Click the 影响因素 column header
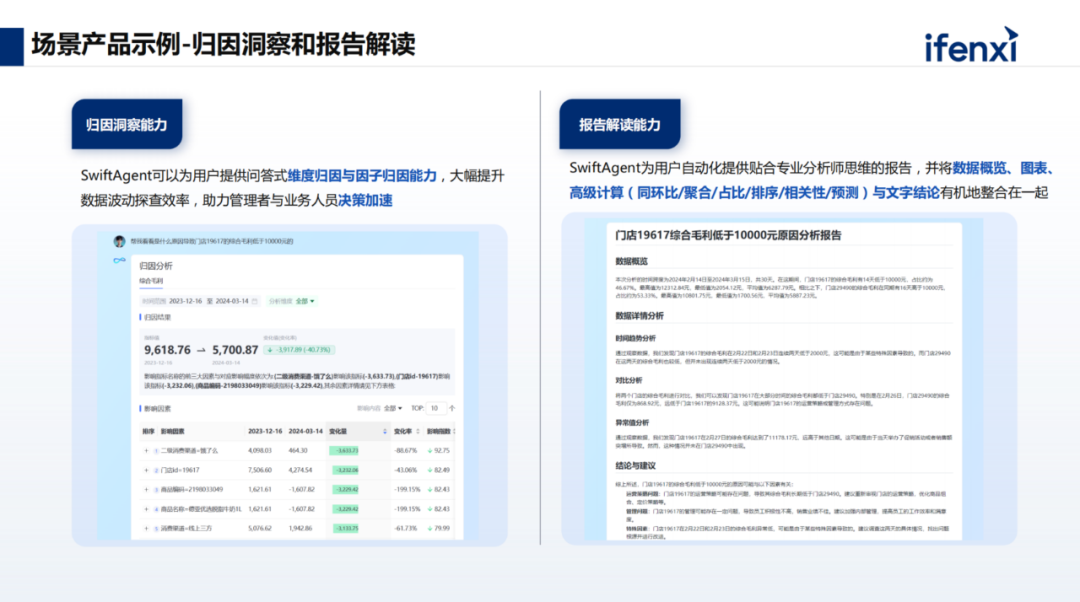This screenshot has width=1080, height=602. tap(172, 431)
